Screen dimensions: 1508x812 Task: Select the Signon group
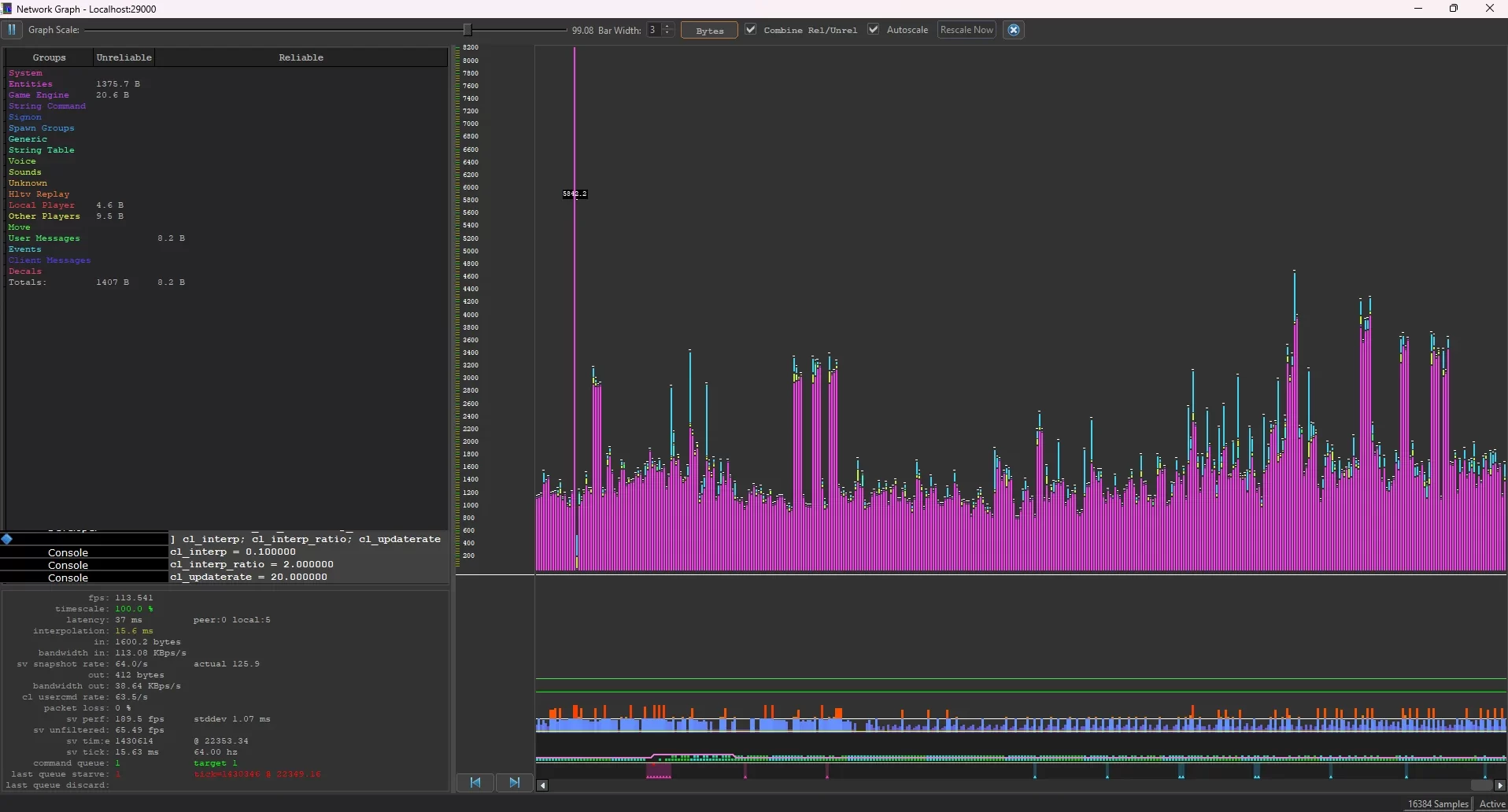click(x=25, y=117)
